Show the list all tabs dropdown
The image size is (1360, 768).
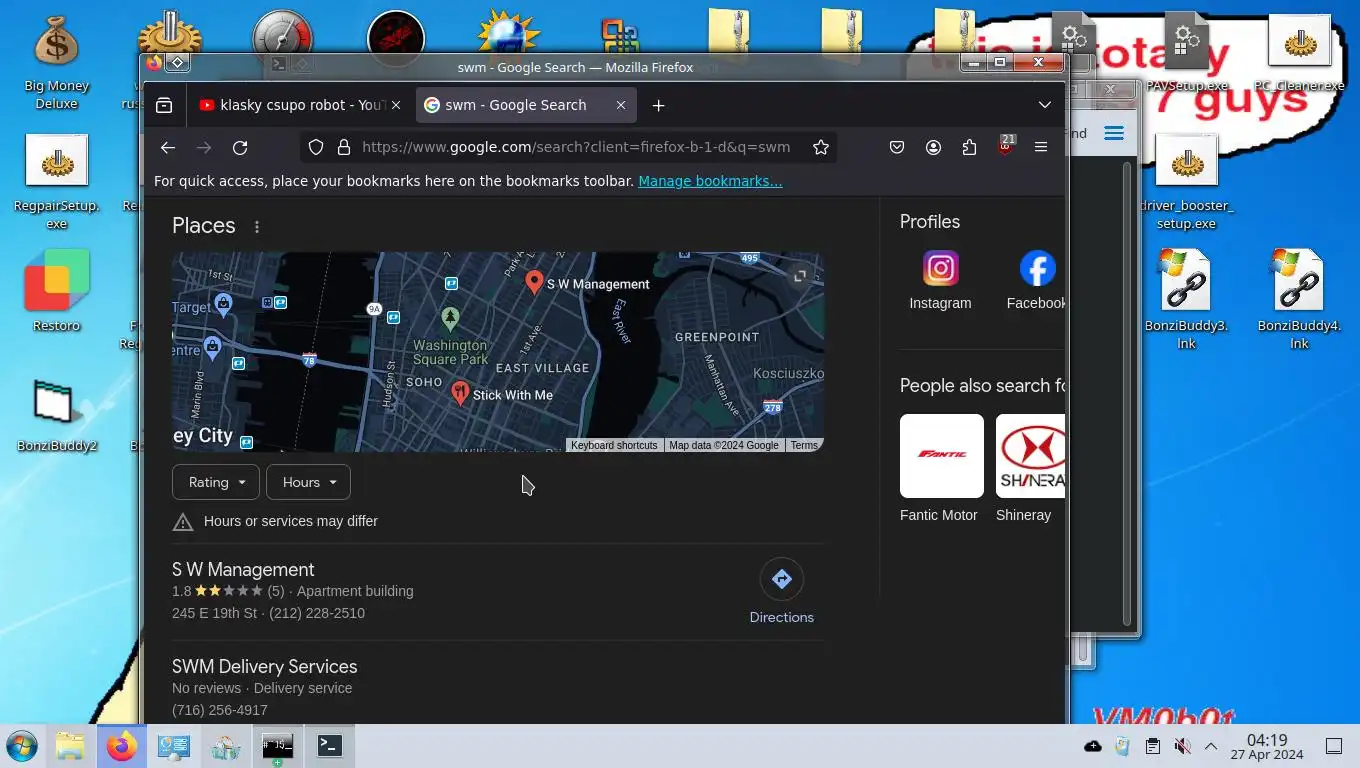(x=1044, y=105)
